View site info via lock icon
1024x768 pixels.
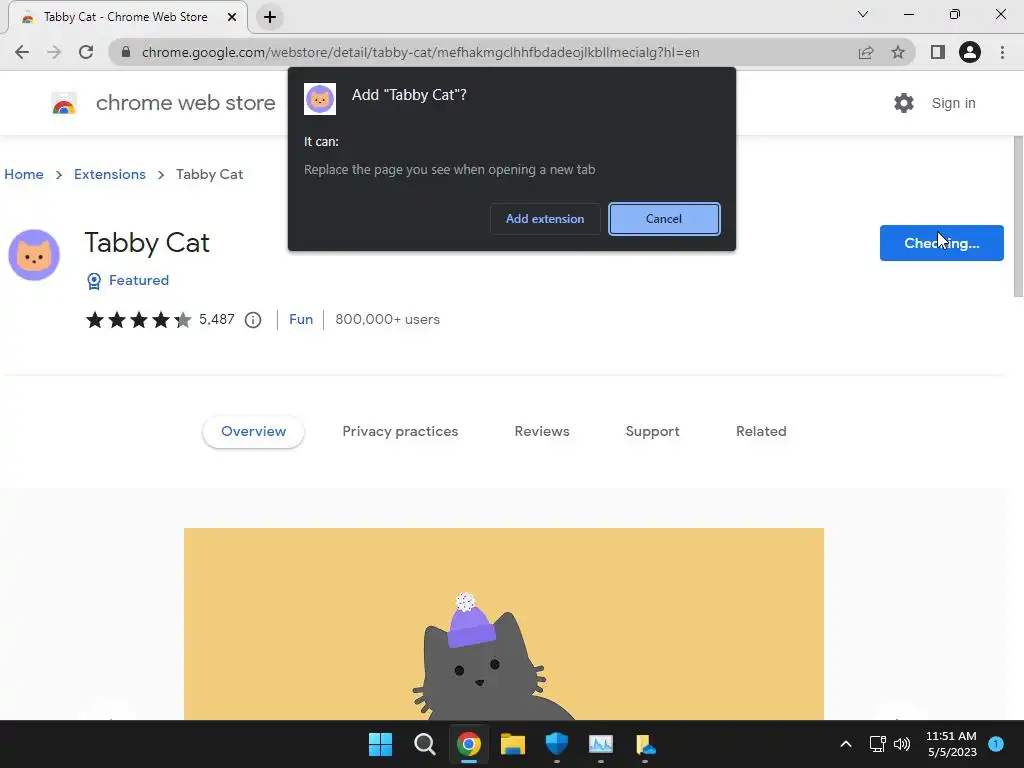(126, 52)
